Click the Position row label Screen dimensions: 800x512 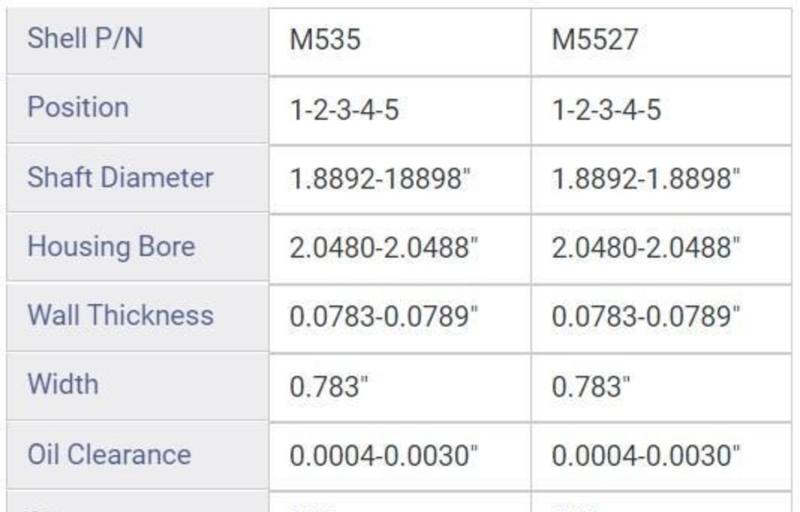[78, 108]
